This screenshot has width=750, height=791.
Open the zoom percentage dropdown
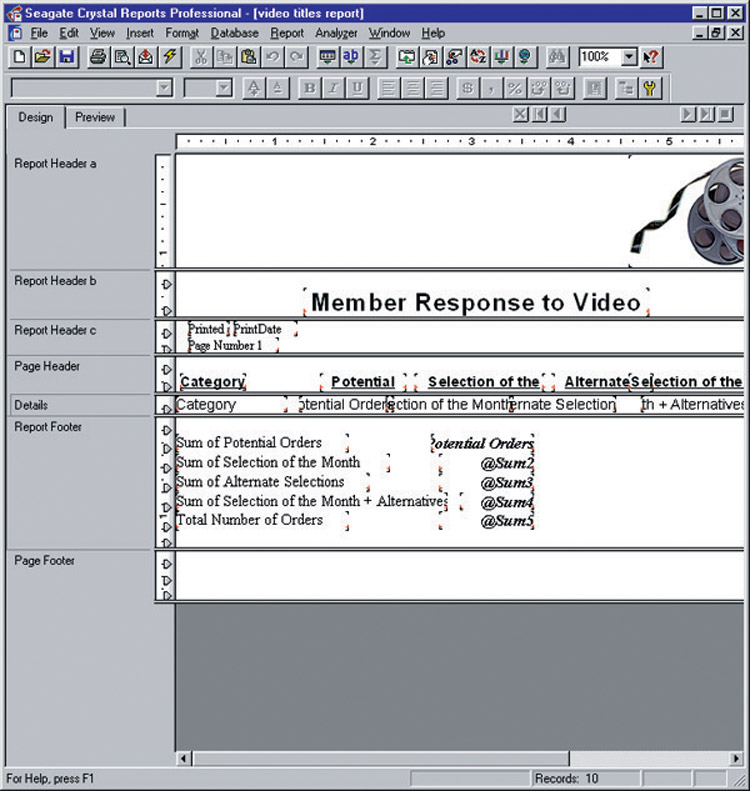[x=628, y=58]
